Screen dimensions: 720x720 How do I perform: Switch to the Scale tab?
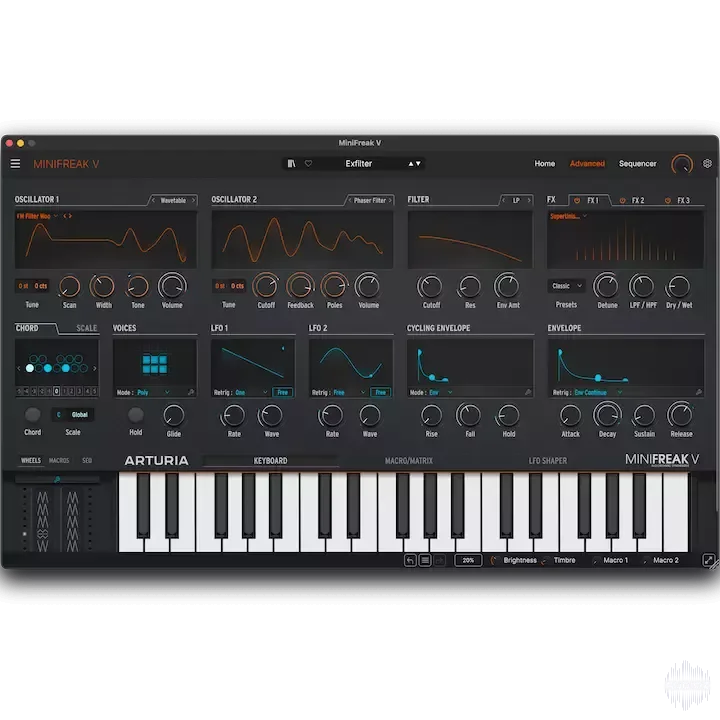86,328
